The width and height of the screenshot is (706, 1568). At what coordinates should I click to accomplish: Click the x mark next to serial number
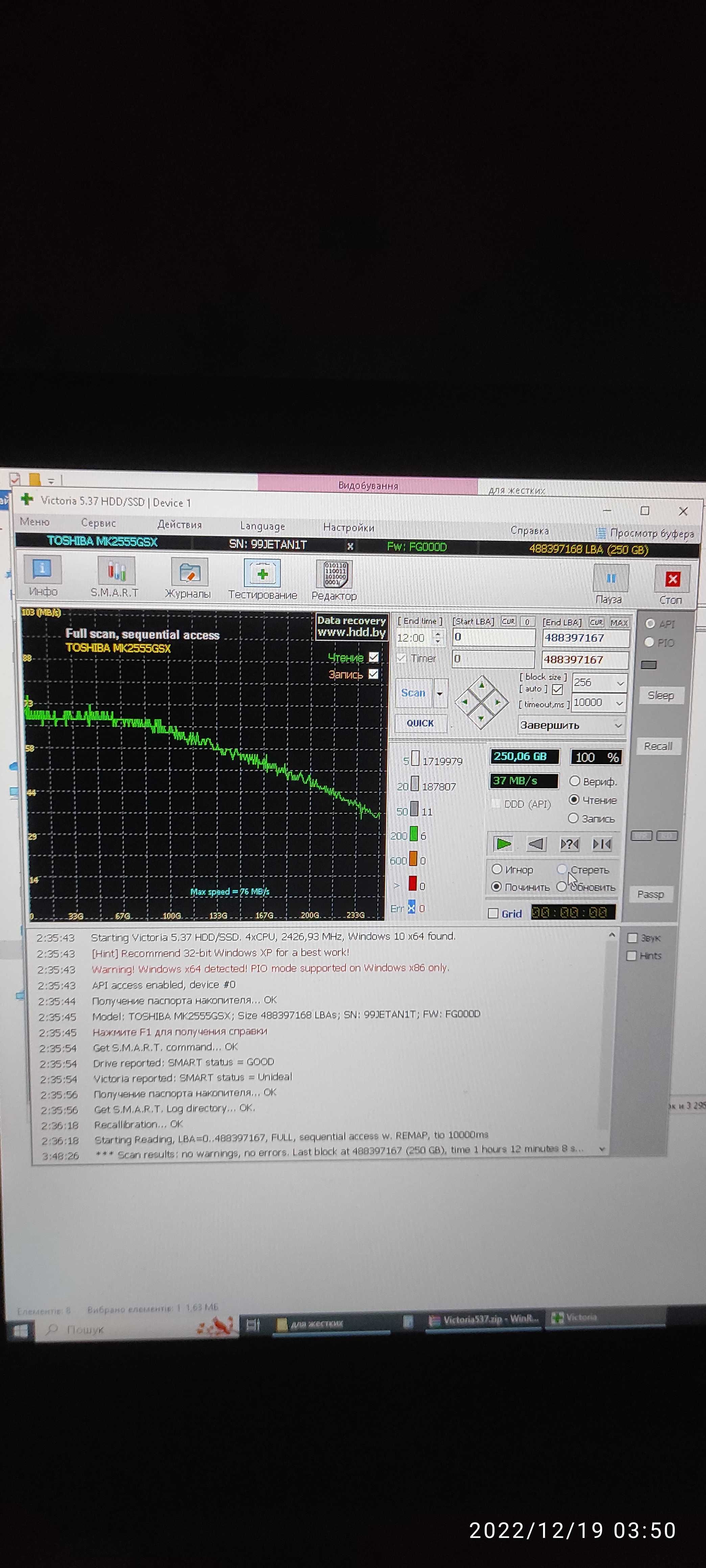tap(350, 546)
